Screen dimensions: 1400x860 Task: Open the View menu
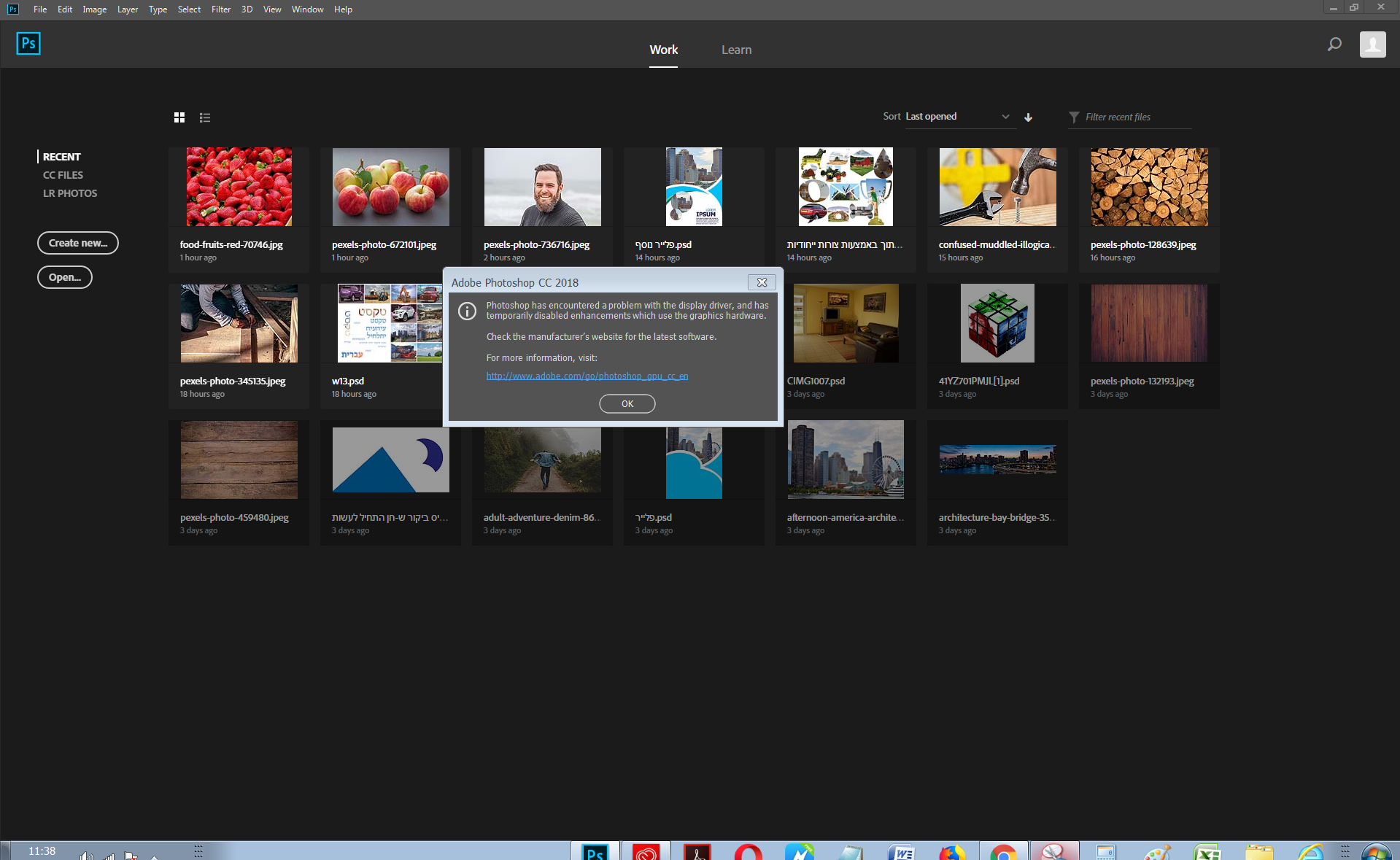(272, 9)
